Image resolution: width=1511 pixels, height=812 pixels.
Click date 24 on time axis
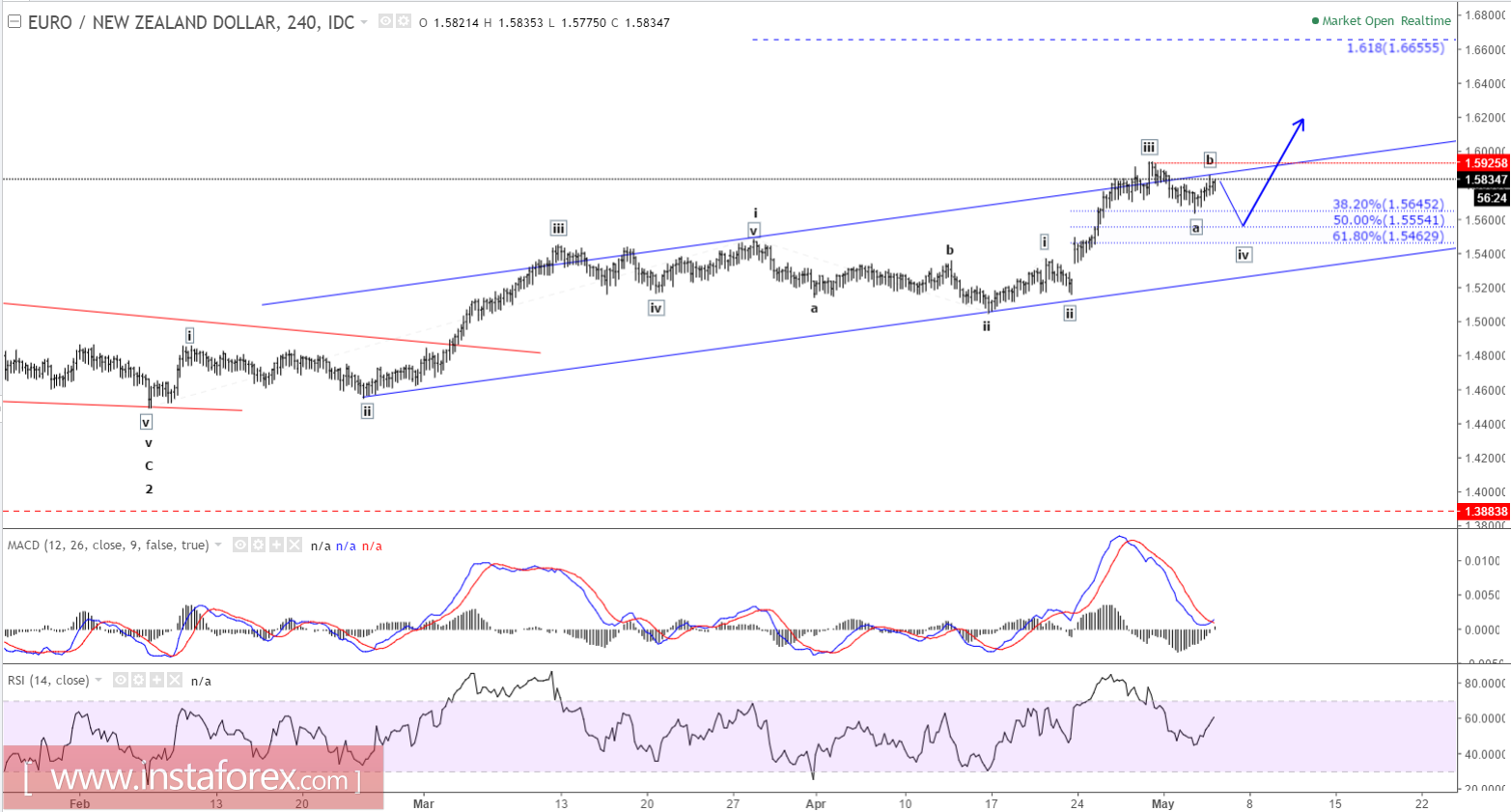click(x=1077, y=803)
